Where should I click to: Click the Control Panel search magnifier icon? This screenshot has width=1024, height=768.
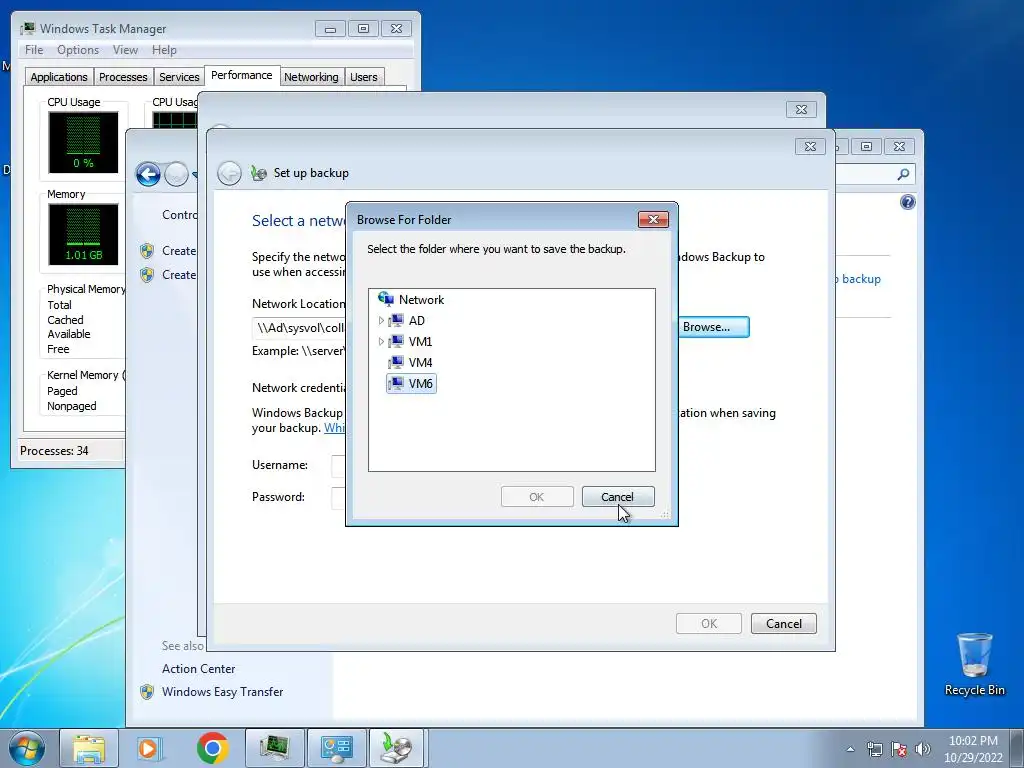(x=903, y=174)
